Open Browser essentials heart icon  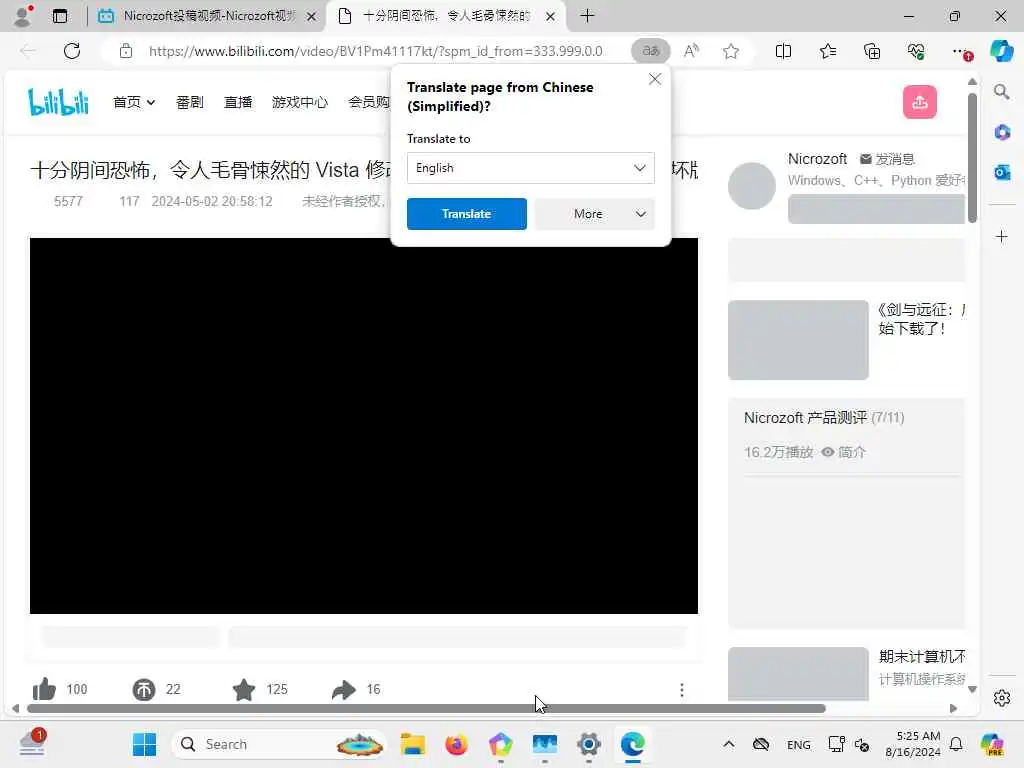(x=916, y=51)
